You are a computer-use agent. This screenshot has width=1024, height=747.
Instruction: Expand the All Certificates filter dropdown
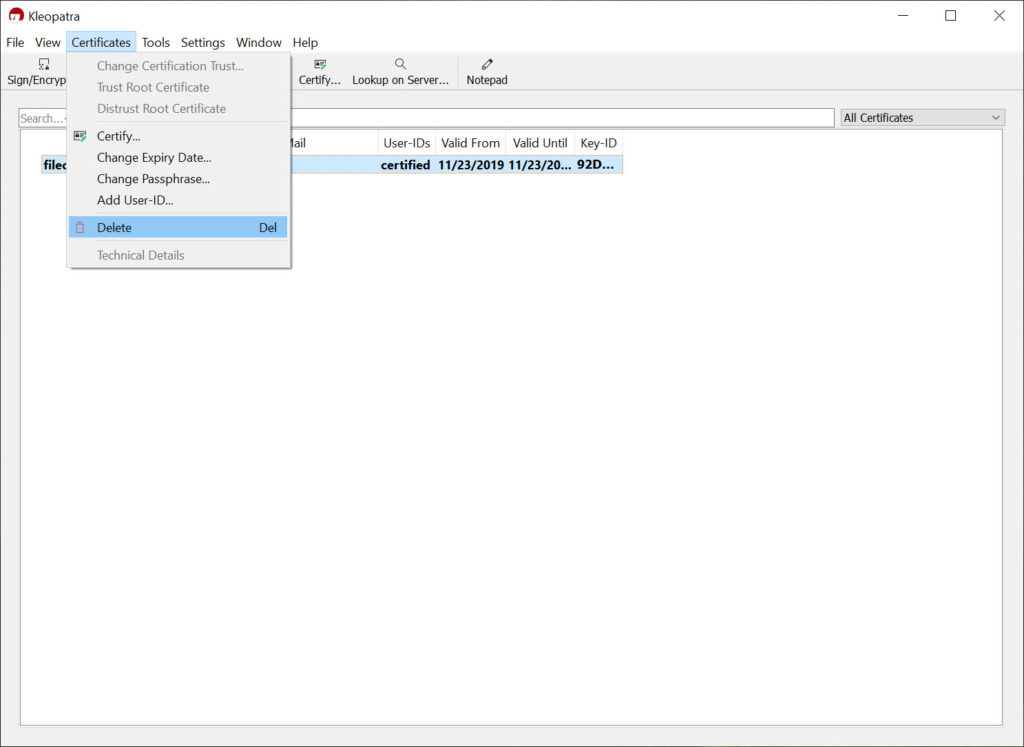click(x=922, y=118)
